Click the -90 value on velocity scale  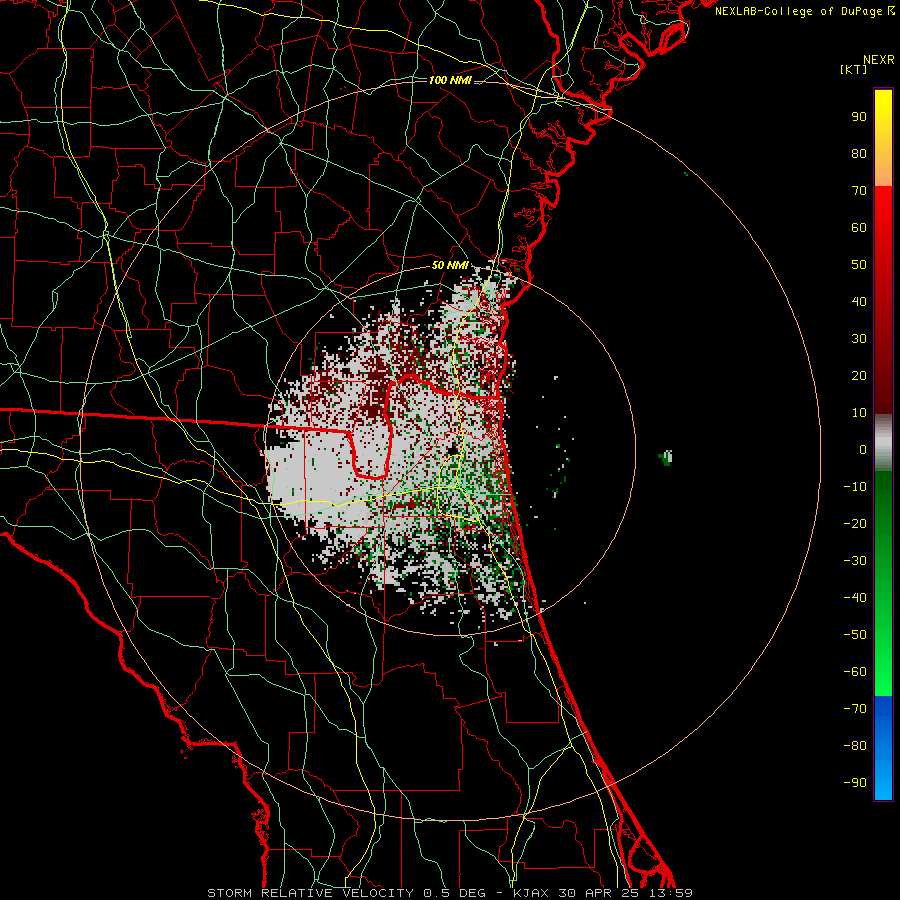coord(855,783)
